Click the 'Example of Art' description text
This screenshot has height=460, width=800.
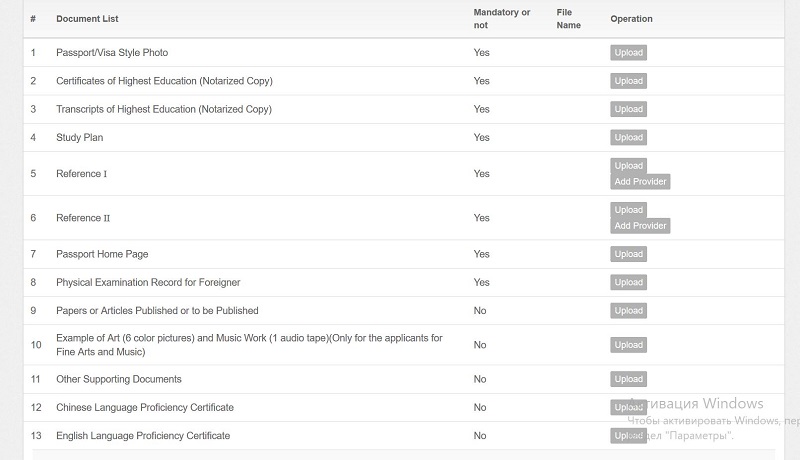[249, 345]
